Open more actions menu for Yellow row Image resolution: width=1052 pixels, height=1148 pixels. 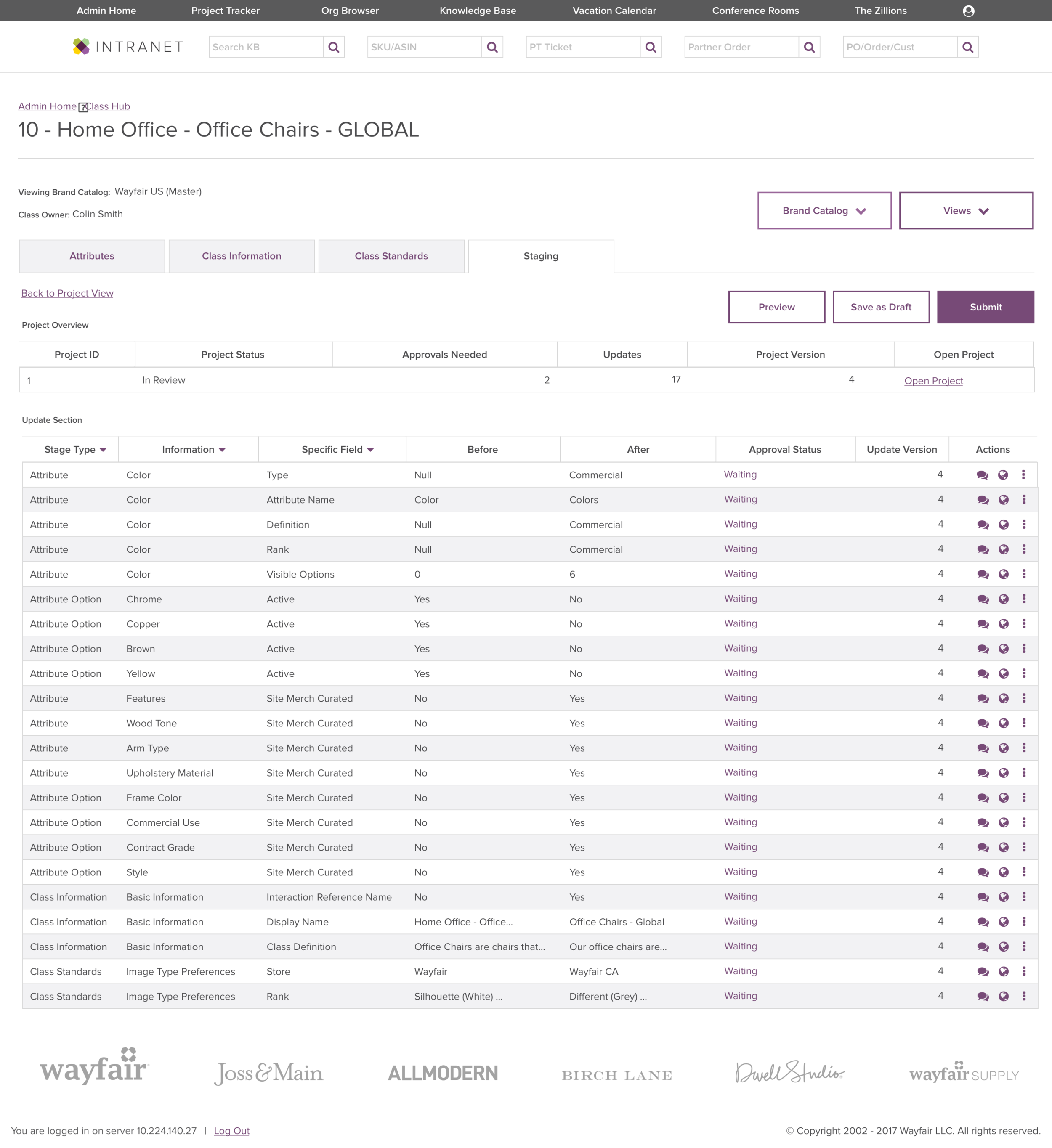point(1024,673)
